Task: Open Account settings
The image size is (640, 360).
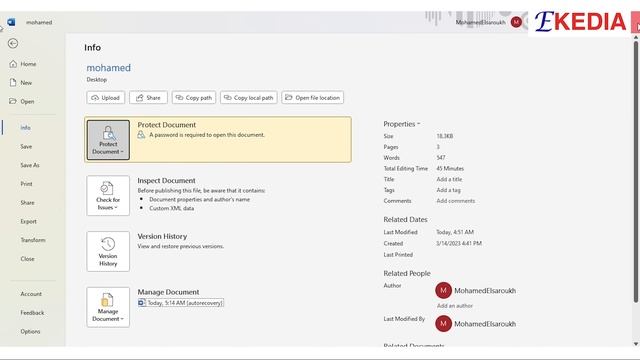Action: point(31,294)
